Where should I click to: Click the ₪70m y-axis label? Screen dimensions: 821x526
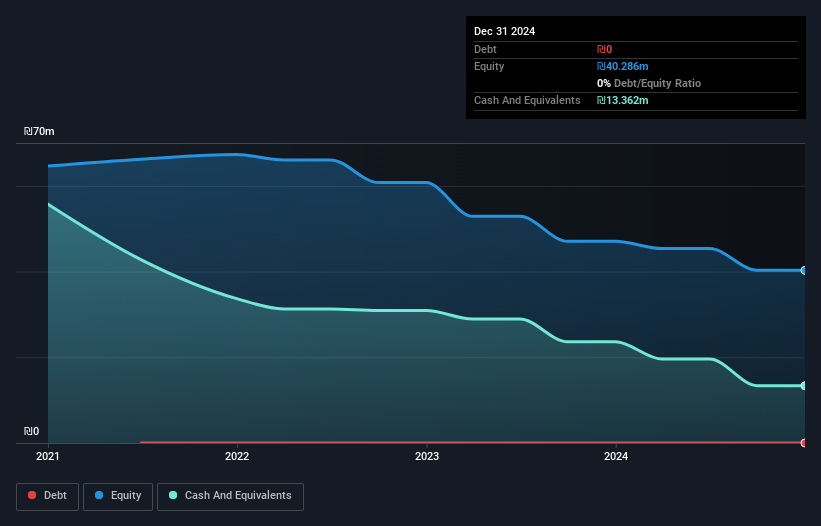(x=39, y=131)
